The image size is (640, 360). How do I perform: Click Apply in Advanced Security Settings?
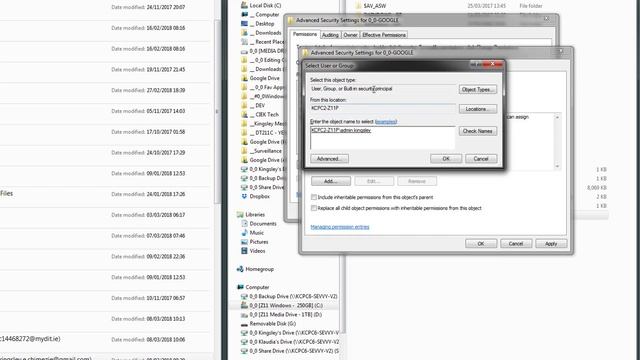coord(551,244)
